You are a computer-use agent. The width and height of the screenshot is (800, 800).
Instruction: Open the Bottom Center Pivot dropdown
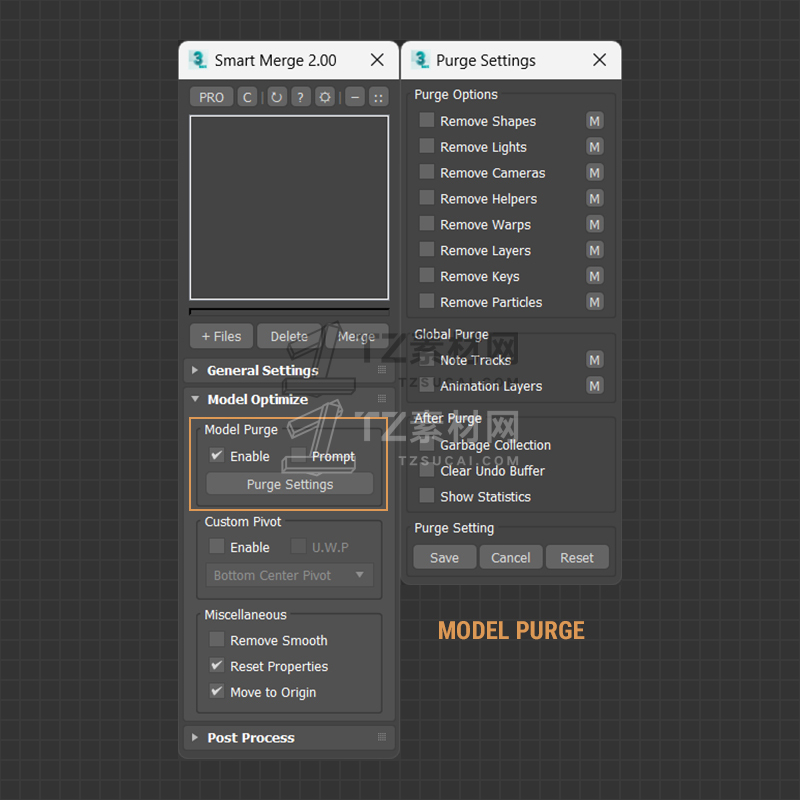point(289,576)
